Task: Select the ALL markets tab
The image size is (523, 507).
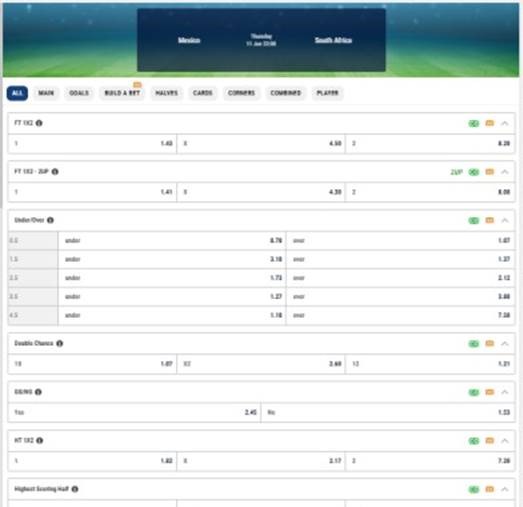Action: coord(17,93)
